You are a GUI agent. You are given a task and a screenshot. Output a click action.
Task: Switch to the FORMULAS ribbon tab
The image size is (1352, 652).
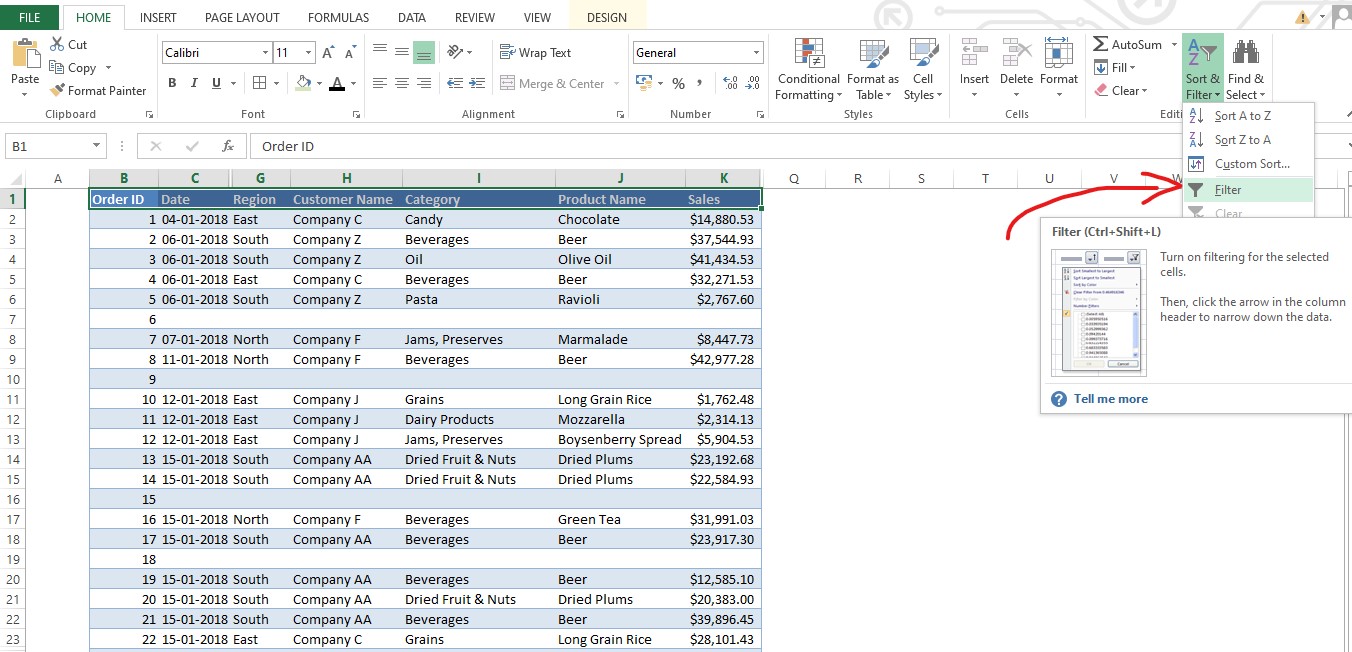(338, 17)
